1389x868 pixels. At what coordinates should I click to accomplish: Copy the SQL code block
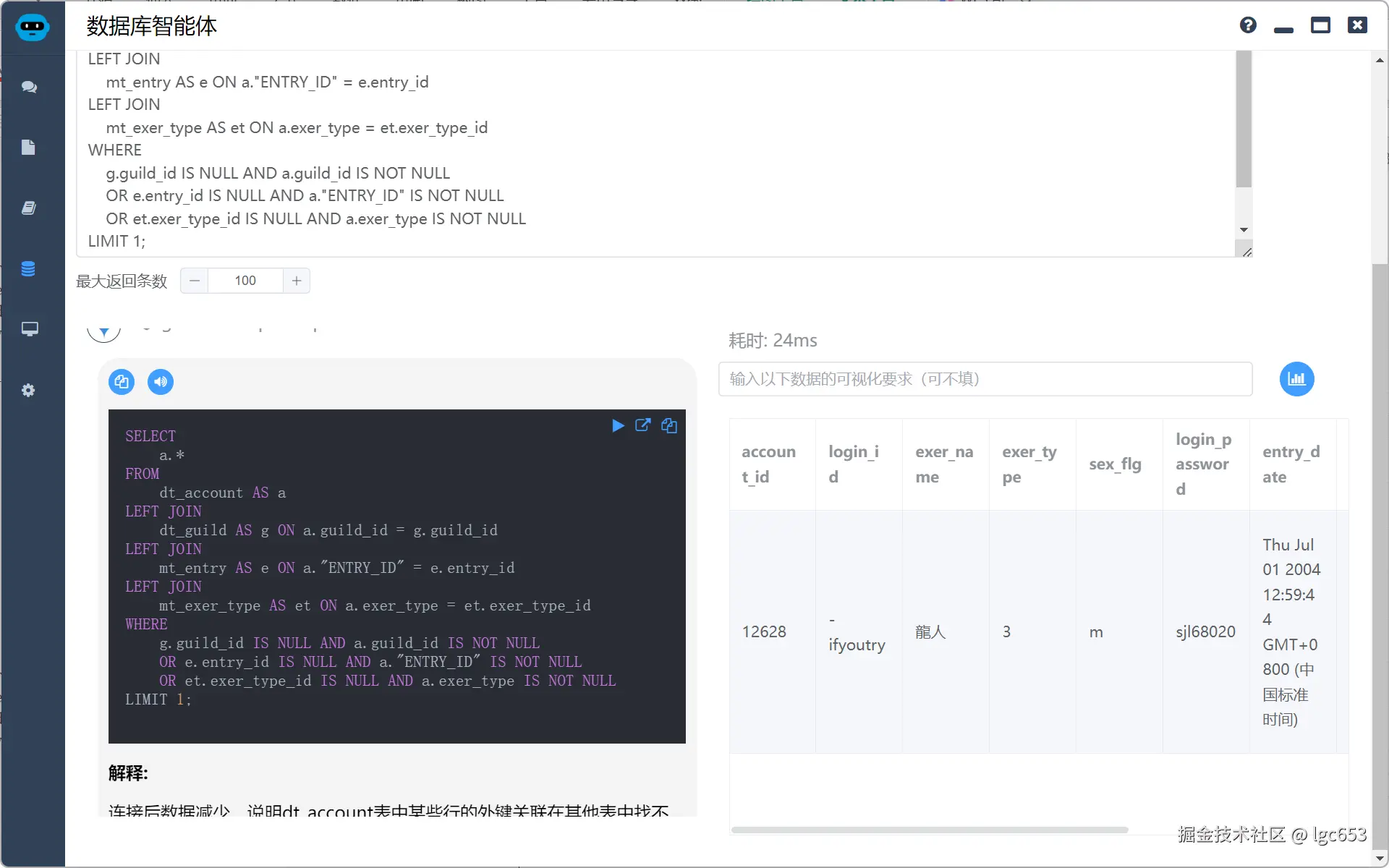tap(669, 426)
